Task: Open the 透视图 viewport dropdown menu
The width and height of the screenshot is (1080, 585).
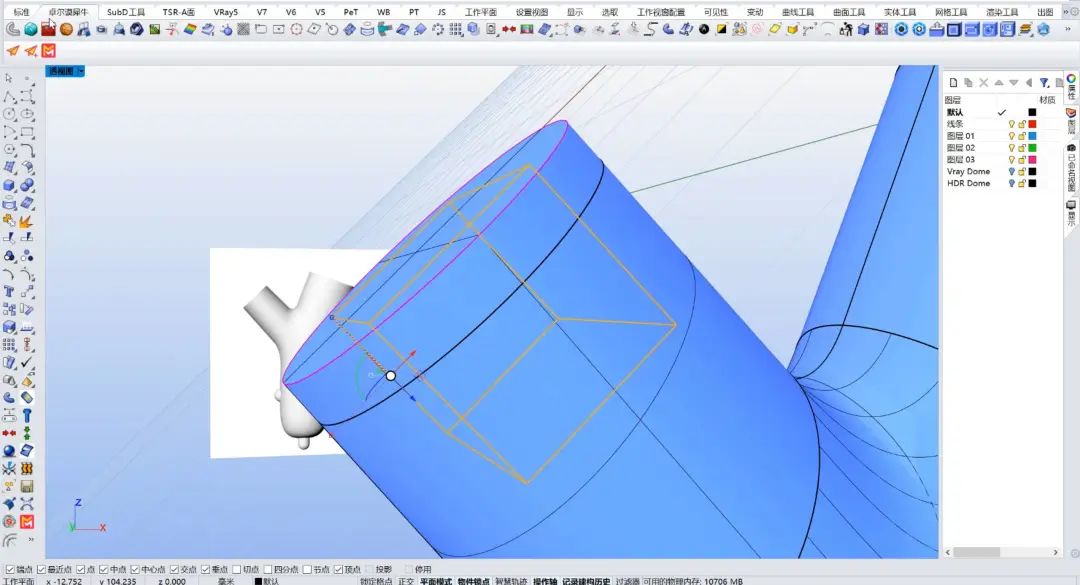Action: (80, 71)
